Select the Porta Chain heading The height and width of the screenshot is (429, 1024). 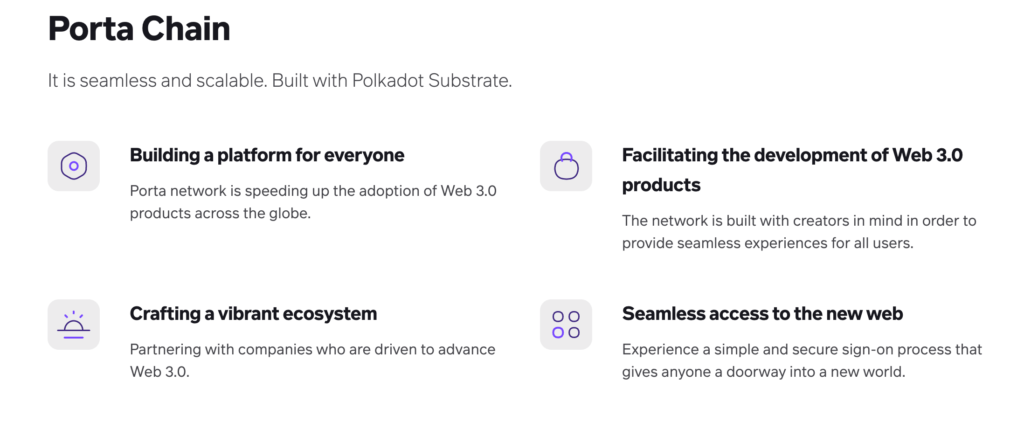point(139,29)
